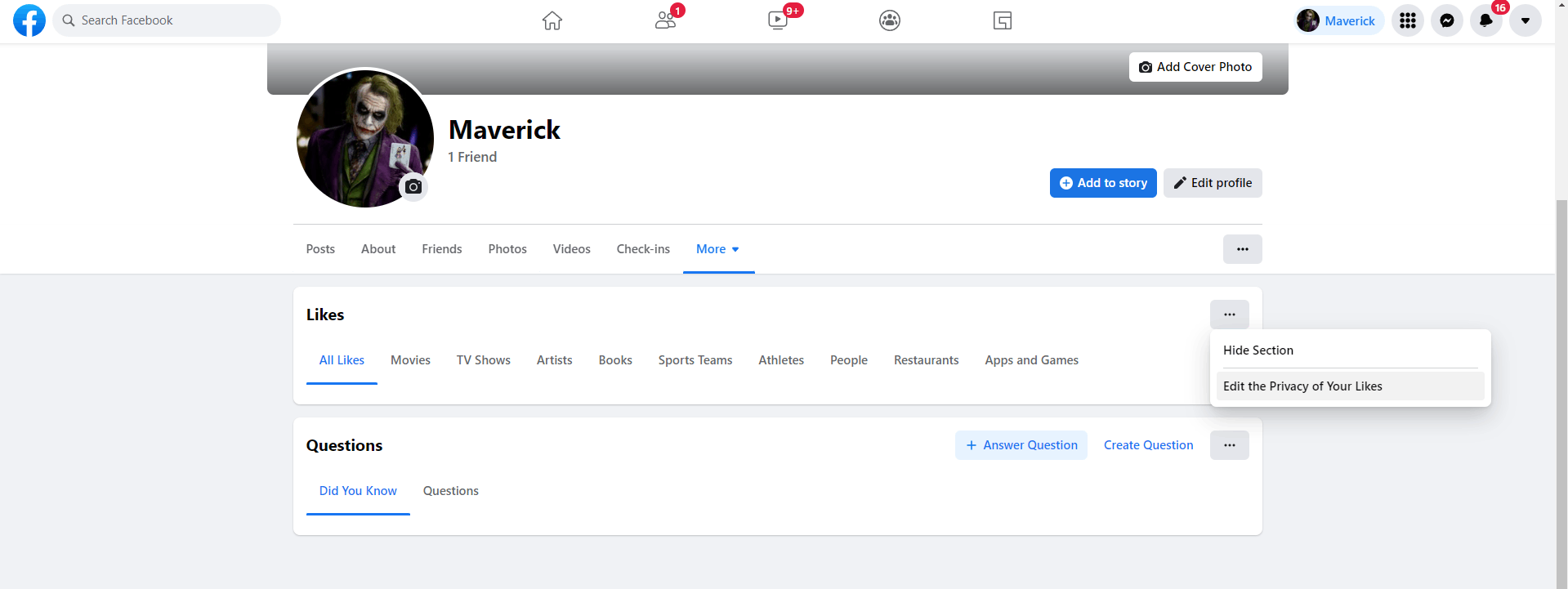
Task: Select the People likes tab
Action: [x=849, y=360]
